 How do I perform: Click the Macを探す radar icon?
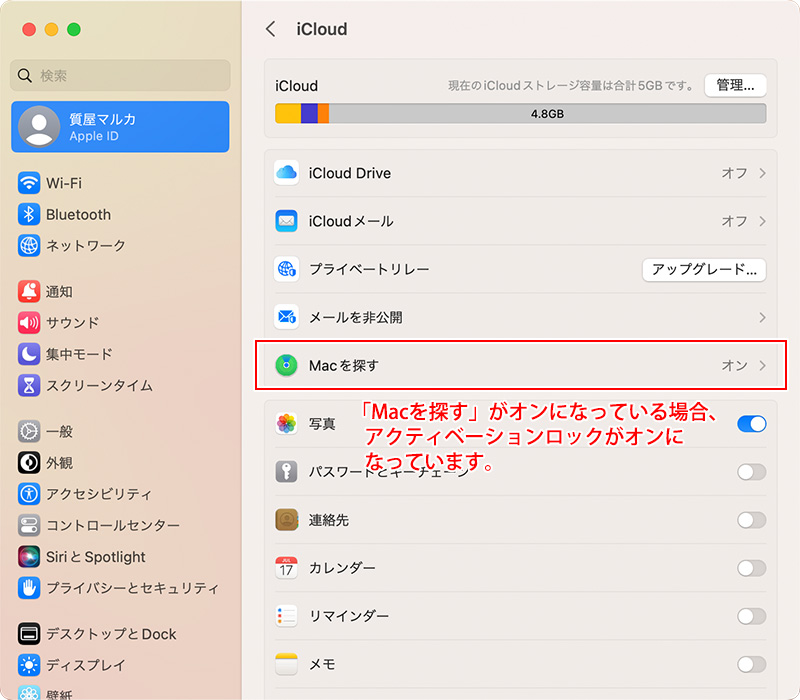tap(287, 365)
